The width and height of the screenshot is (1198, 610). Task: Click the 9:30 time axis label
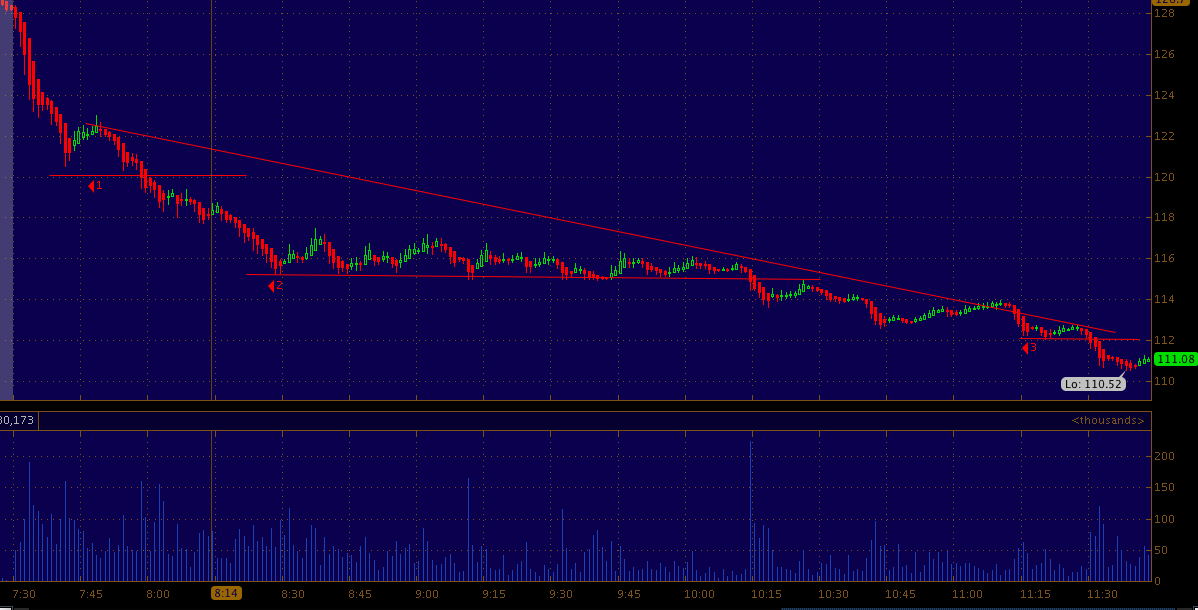[x=562, y=594]
